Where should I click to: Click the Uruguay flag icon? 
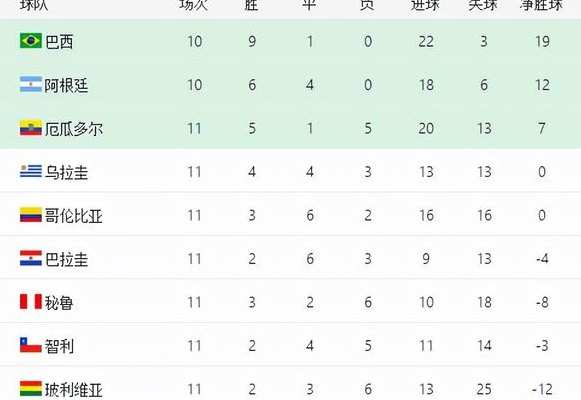[31, 171]
